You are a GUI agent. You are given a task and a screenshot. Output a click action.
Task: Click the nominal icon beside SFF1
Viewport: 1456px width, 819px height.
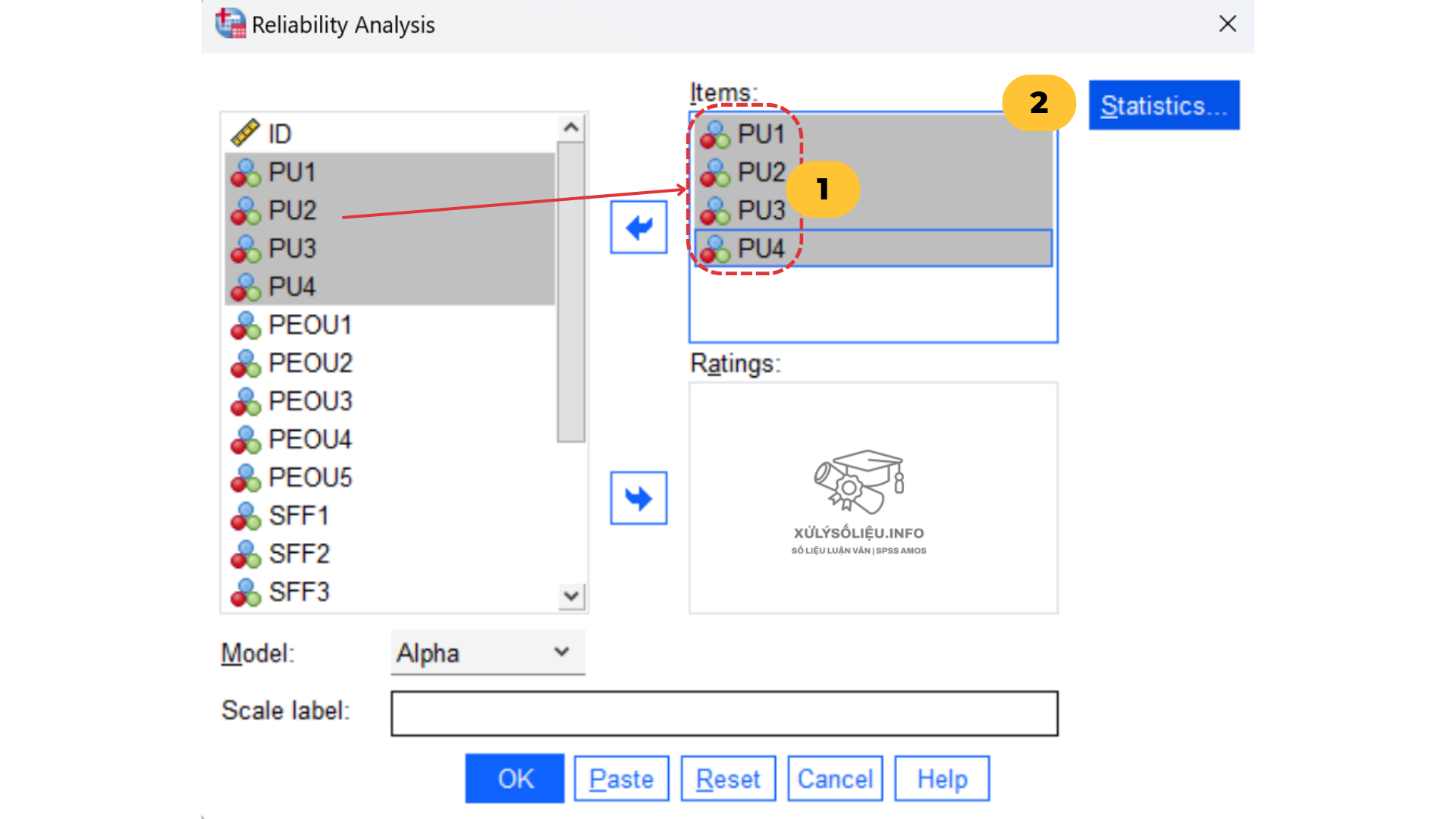(x=246, y=516)
